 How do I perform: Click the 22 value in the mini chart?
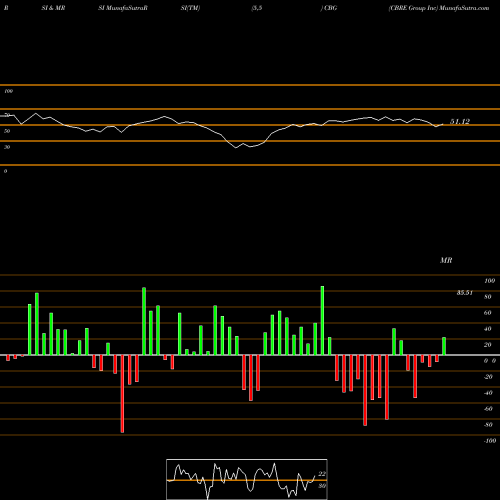pyautogui.click(x=322, y=474)
